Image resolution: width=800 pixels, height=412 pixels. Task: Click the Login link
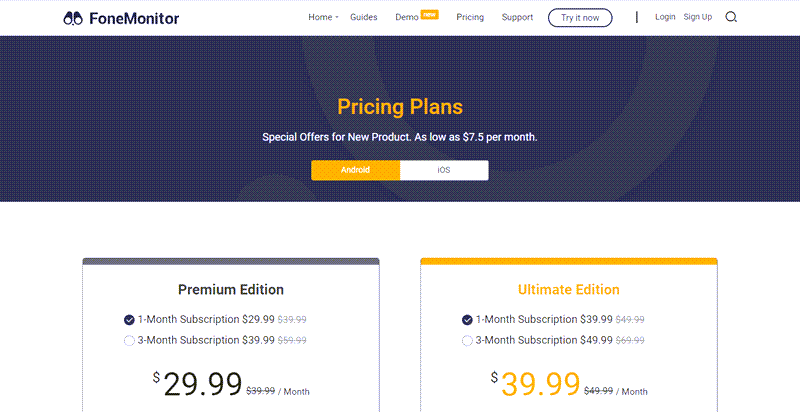[x=665, y=17]
